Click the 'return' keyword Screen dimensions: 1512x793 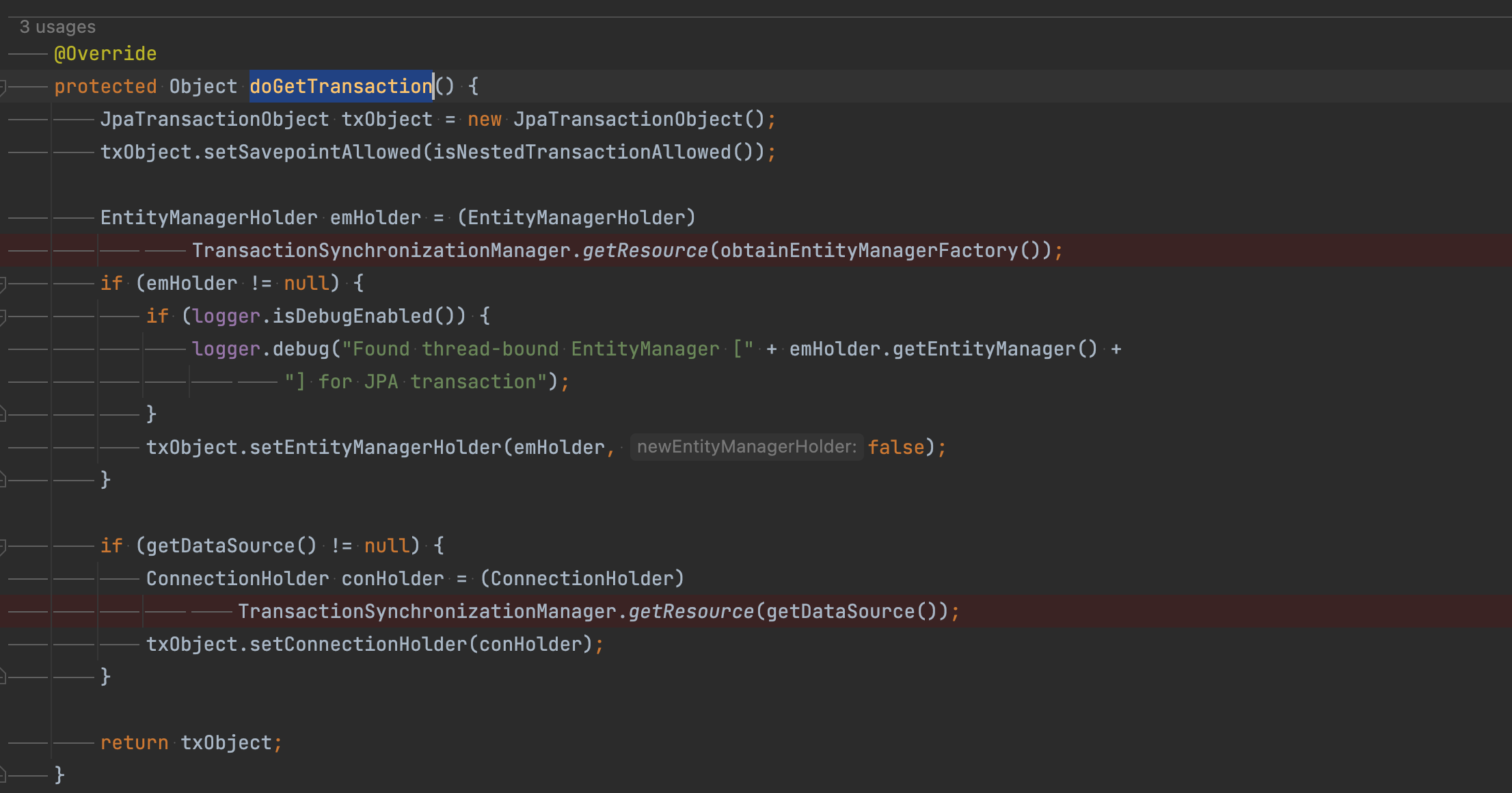click(x=134, y=743)
